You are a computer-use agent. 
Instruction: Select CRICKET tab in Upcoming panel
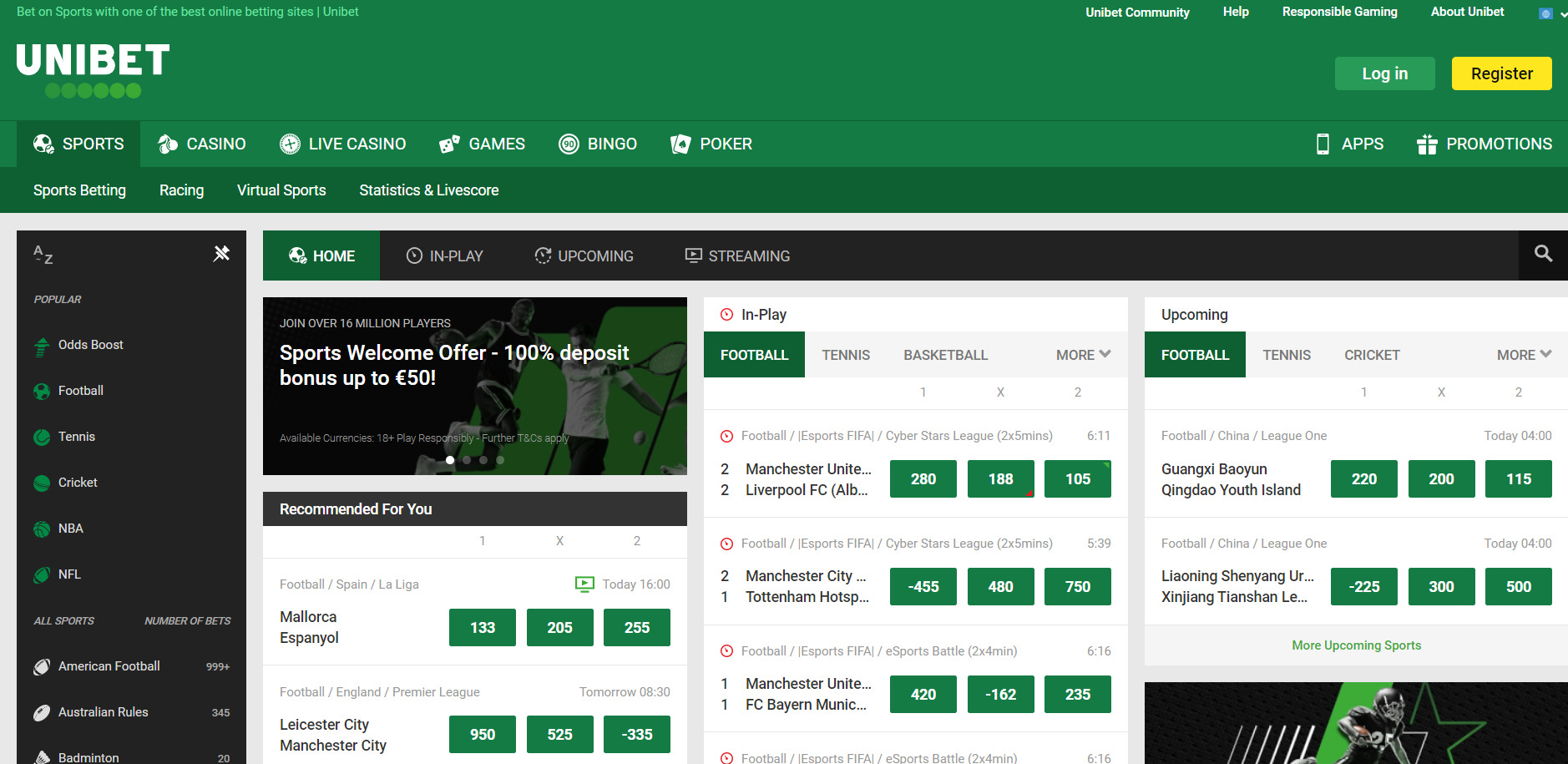tap(1372, 355)
